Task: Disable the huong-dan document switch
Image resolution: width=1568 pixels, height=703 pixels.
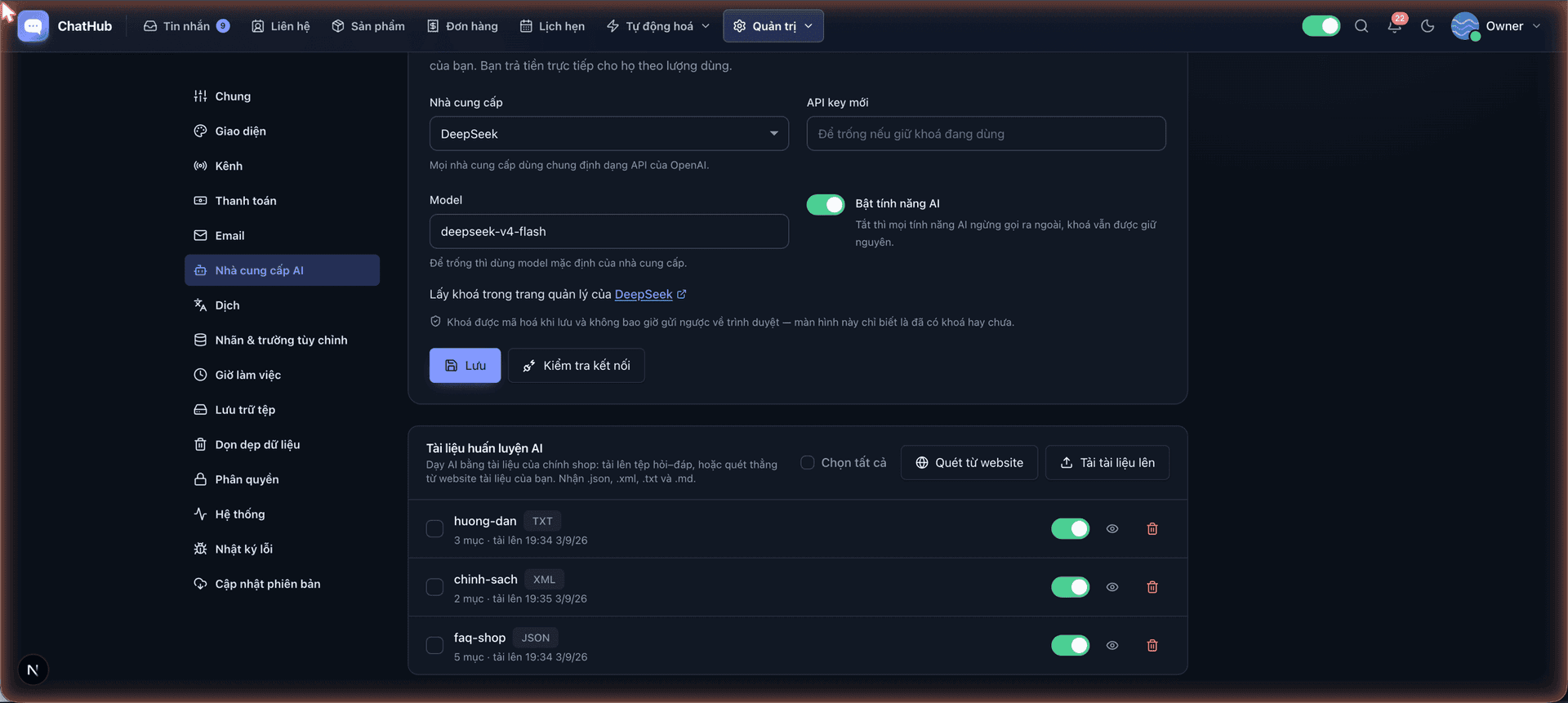Action: coord(1071,529)
